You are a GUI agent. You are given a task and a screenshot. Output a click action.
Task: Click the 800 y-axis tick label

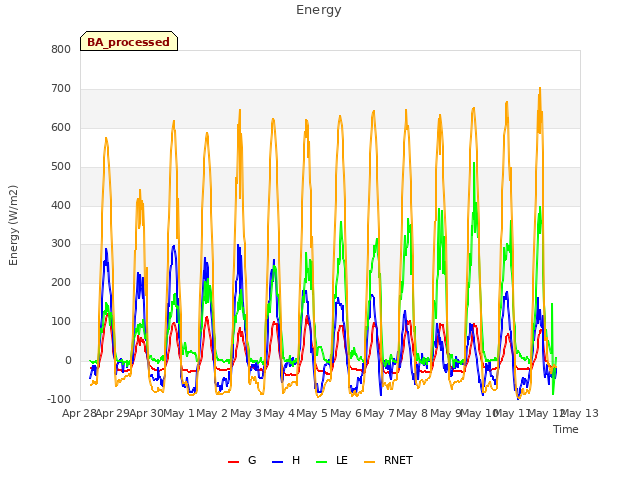tap(61, 50)
